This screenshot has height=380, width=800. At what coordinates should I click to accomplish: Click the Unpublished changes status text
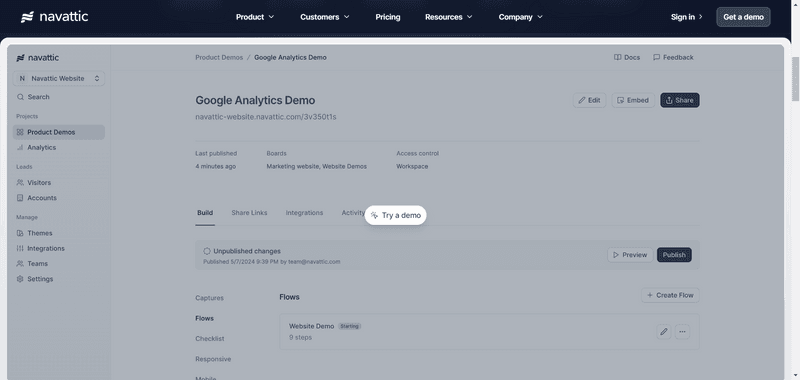[247, 251]
